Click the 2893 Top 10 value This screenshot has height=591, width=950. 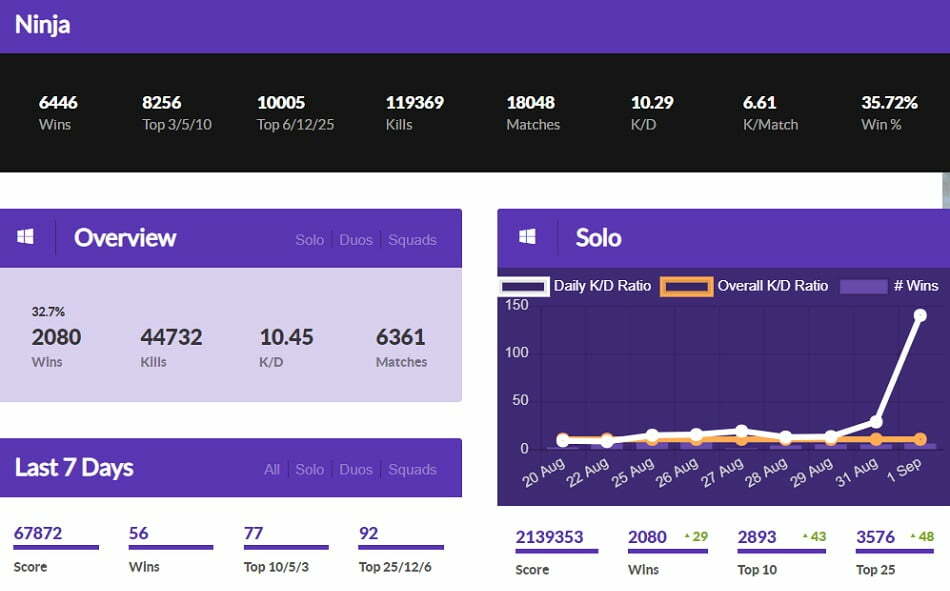[757, 537]
